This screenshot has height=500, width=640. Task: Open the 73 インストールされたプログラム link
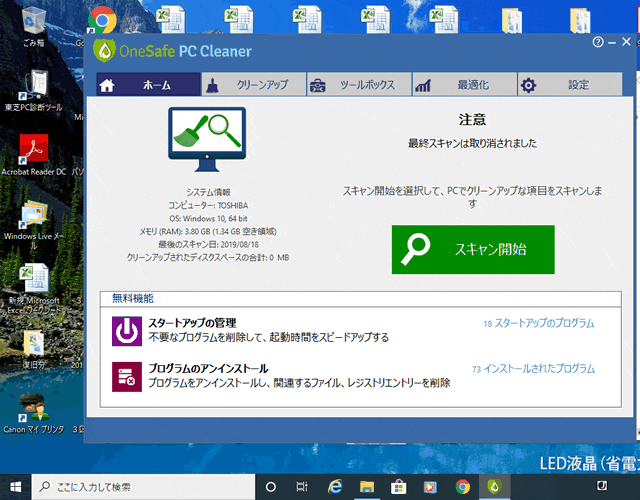pyautogui.click(x=533, y=369)
